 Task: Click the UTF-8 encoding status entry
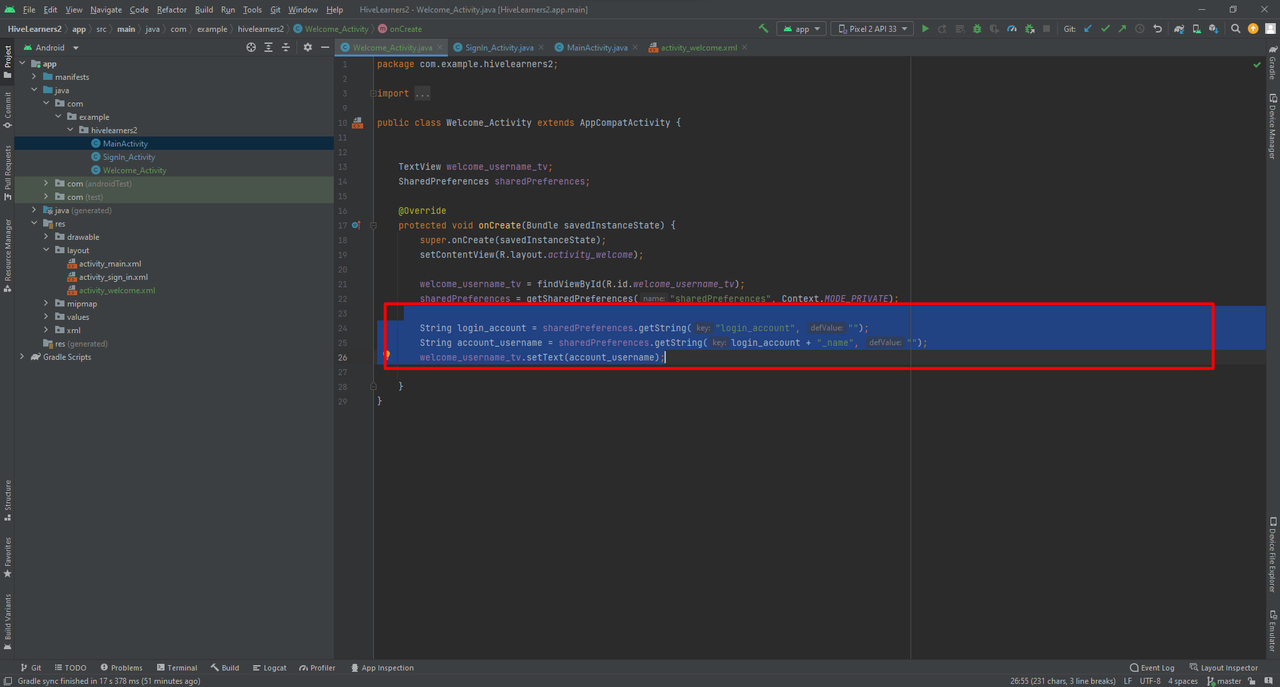coord(1150,681)
